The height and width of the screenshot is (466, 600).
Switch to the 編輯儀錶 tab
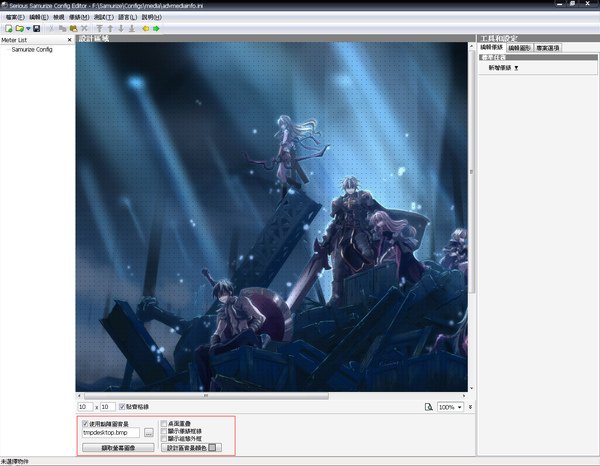[x=492, y=47]
